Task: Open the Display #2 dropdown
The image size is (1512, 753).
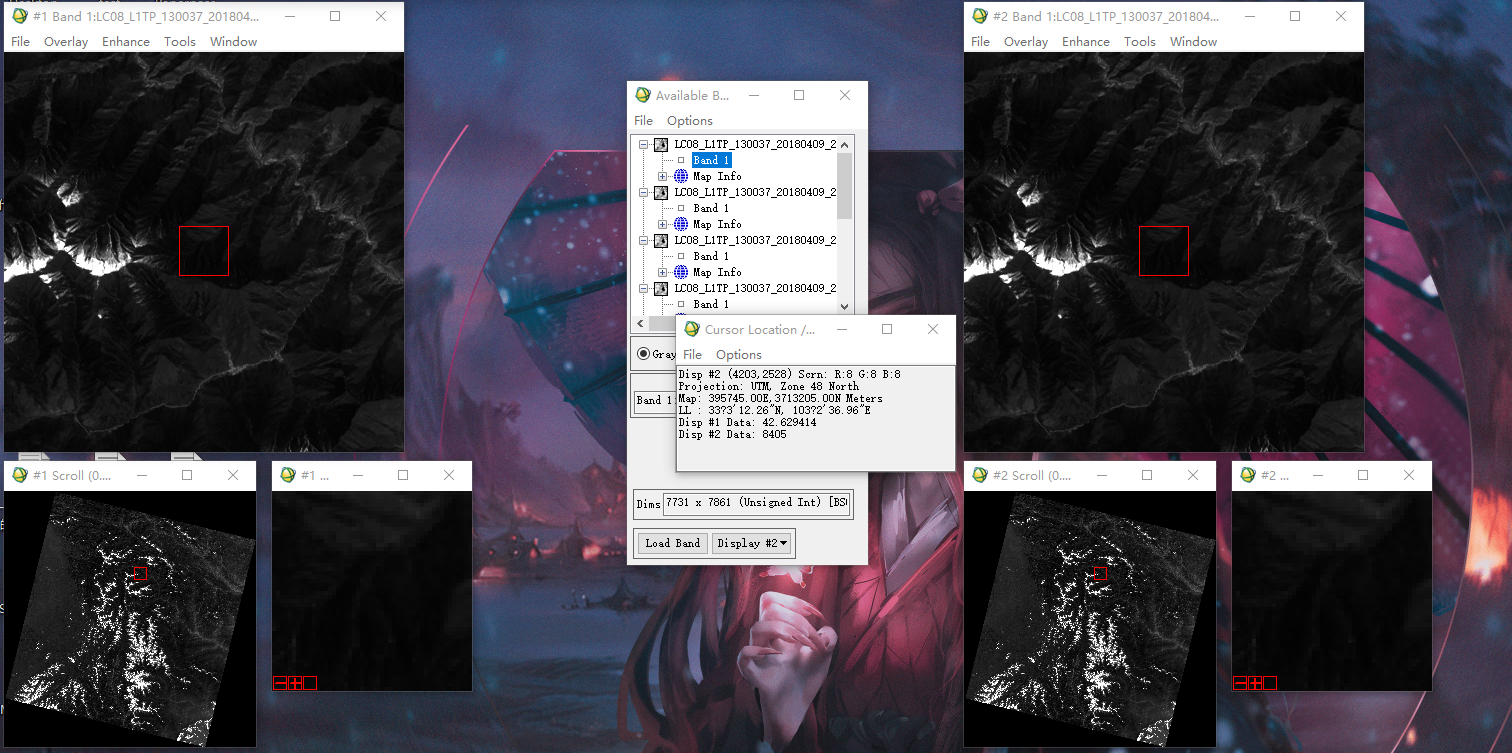Action: tap(753, 543)
